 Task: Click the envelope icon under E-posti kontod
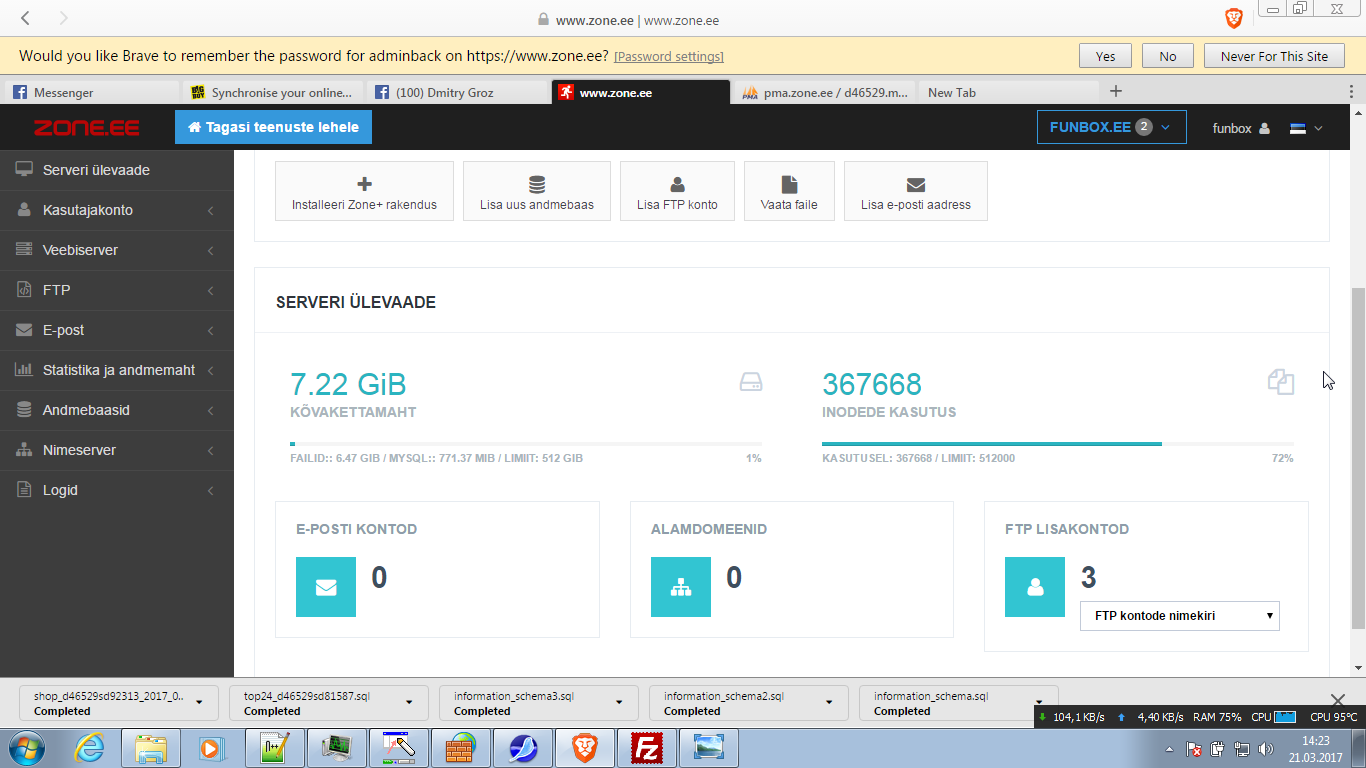click(326, 587)
